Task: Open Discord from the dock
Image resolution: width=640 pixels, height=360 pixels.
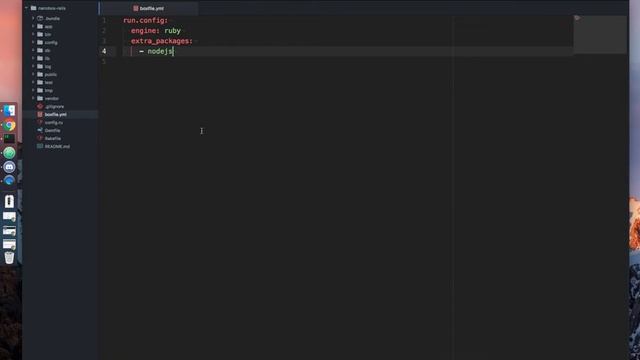Action: [9, 167]
